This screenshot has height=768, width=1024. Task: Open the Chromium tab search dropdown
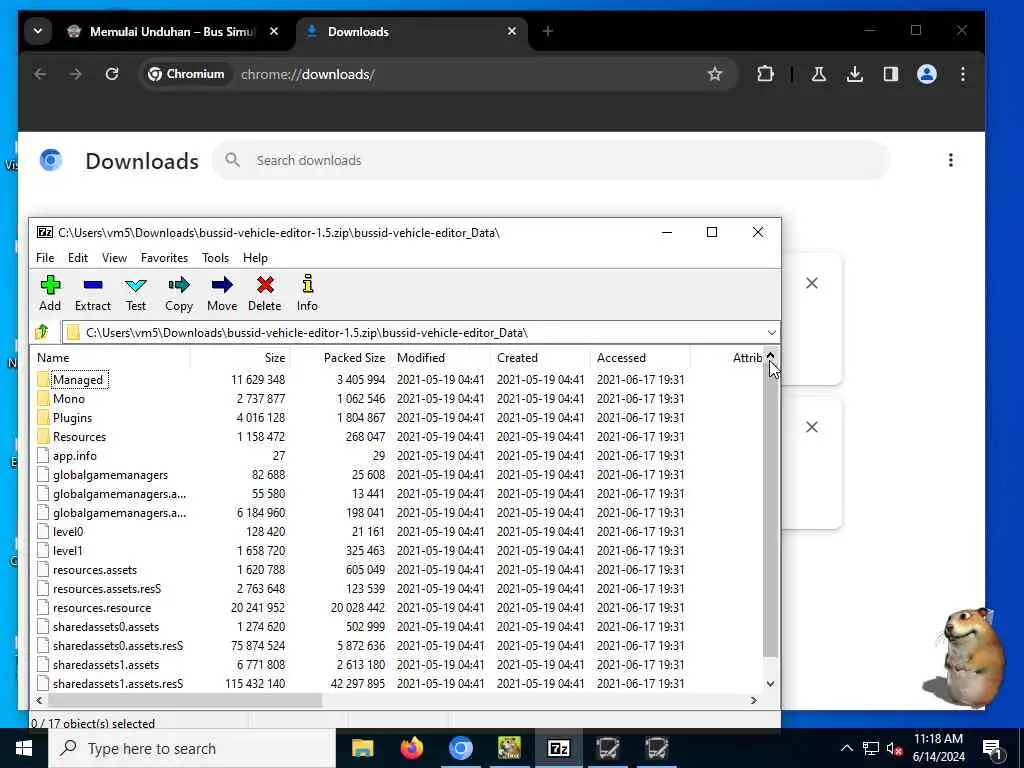tap(38, 31)
